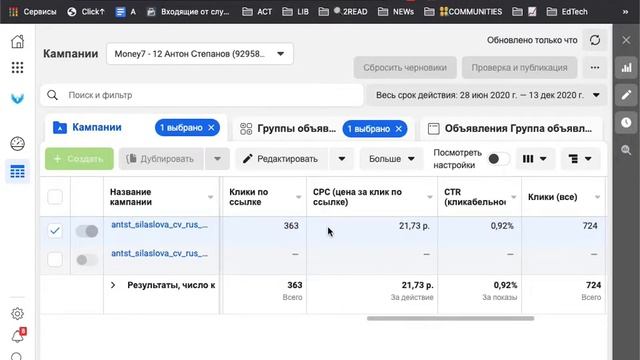Viewport: 640px width, 360px height.
Task: Click the Создать button
Action: pyautogui.click(x=79, y=159)
